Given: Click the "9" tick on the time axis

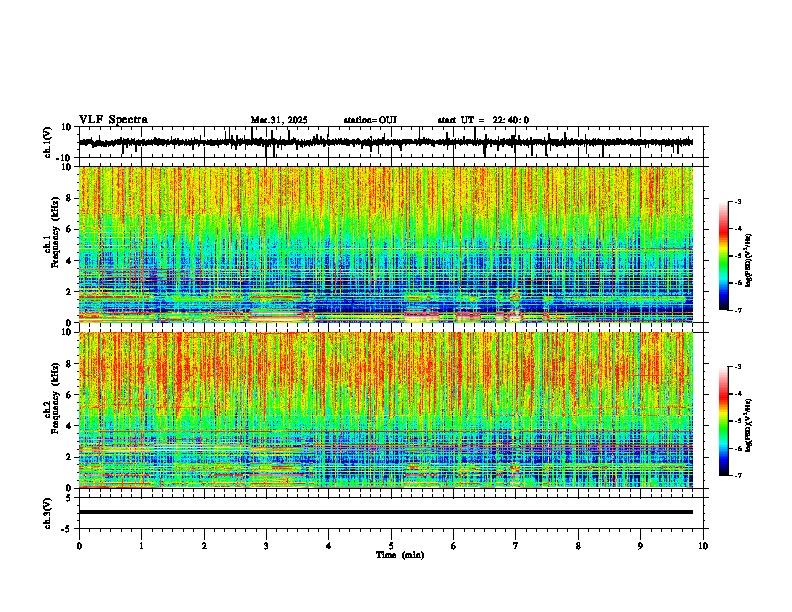Looking at the screenshot, I should point(640,546).
